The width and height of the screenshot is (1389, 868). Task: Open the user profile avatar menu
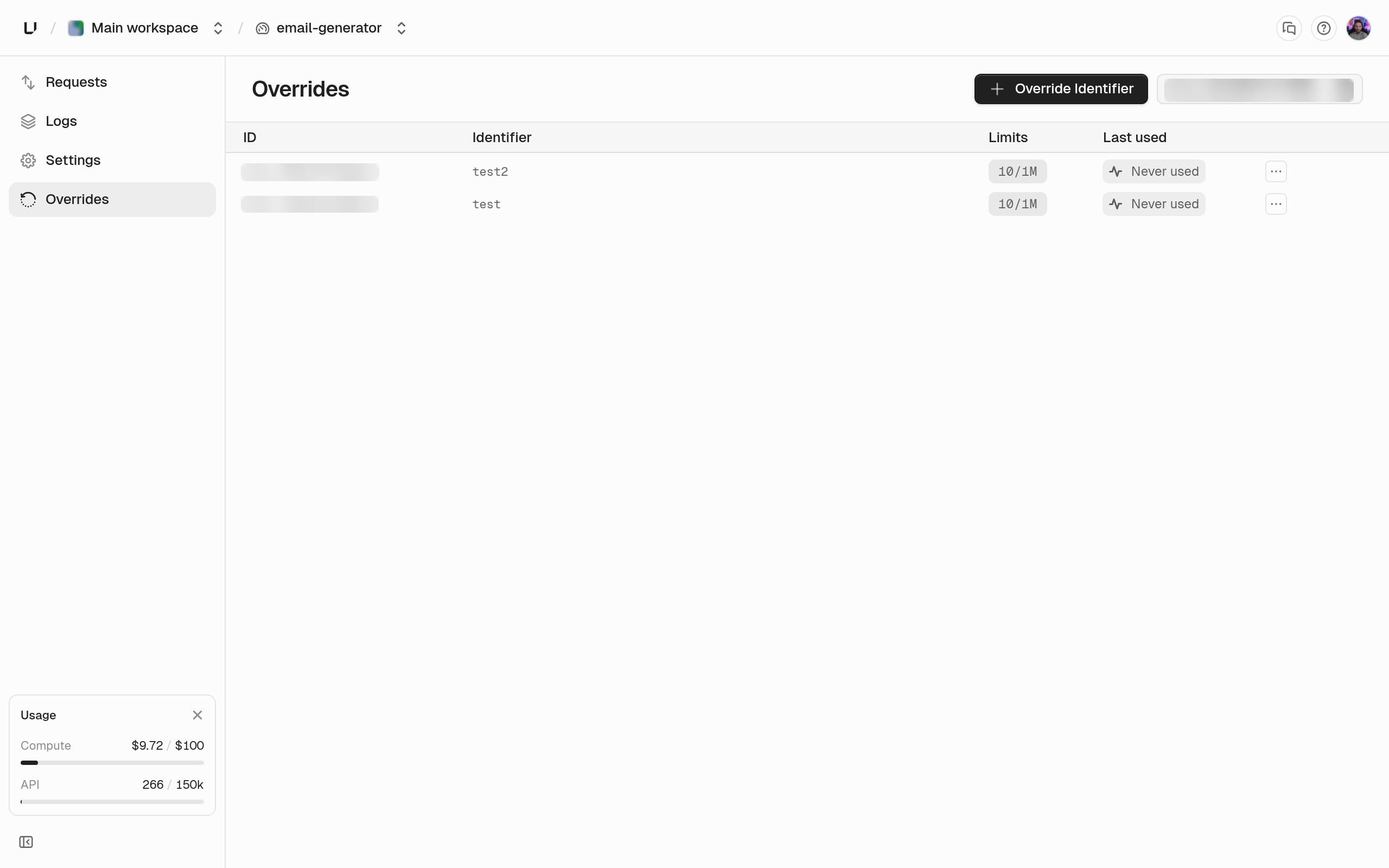(1358, 28)
